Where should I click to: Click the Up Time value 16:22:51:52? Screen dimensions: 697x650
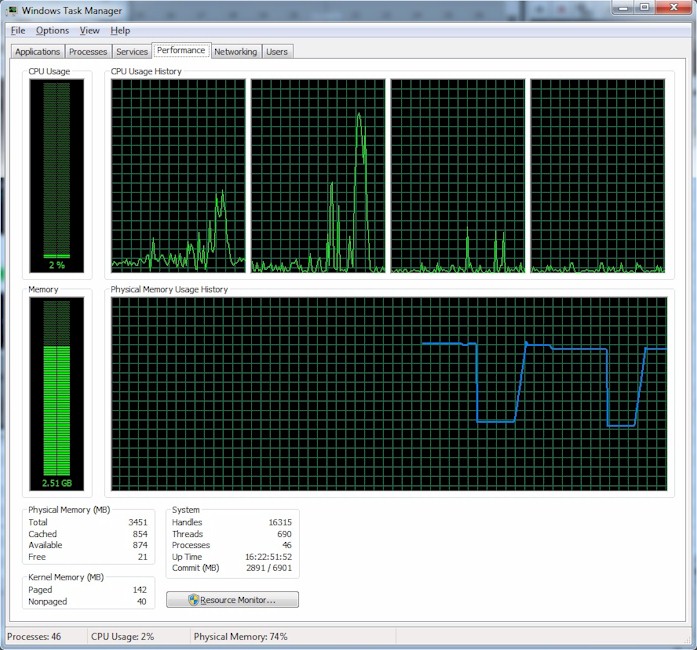(x=268, y=557)
